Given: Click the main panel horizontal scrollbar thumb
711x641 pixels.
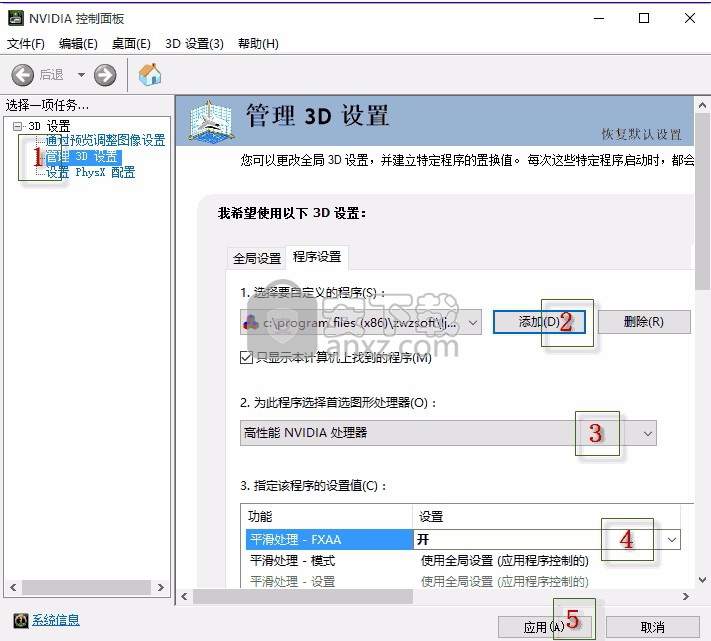Looking at the screenshot, I should [303, 597].
